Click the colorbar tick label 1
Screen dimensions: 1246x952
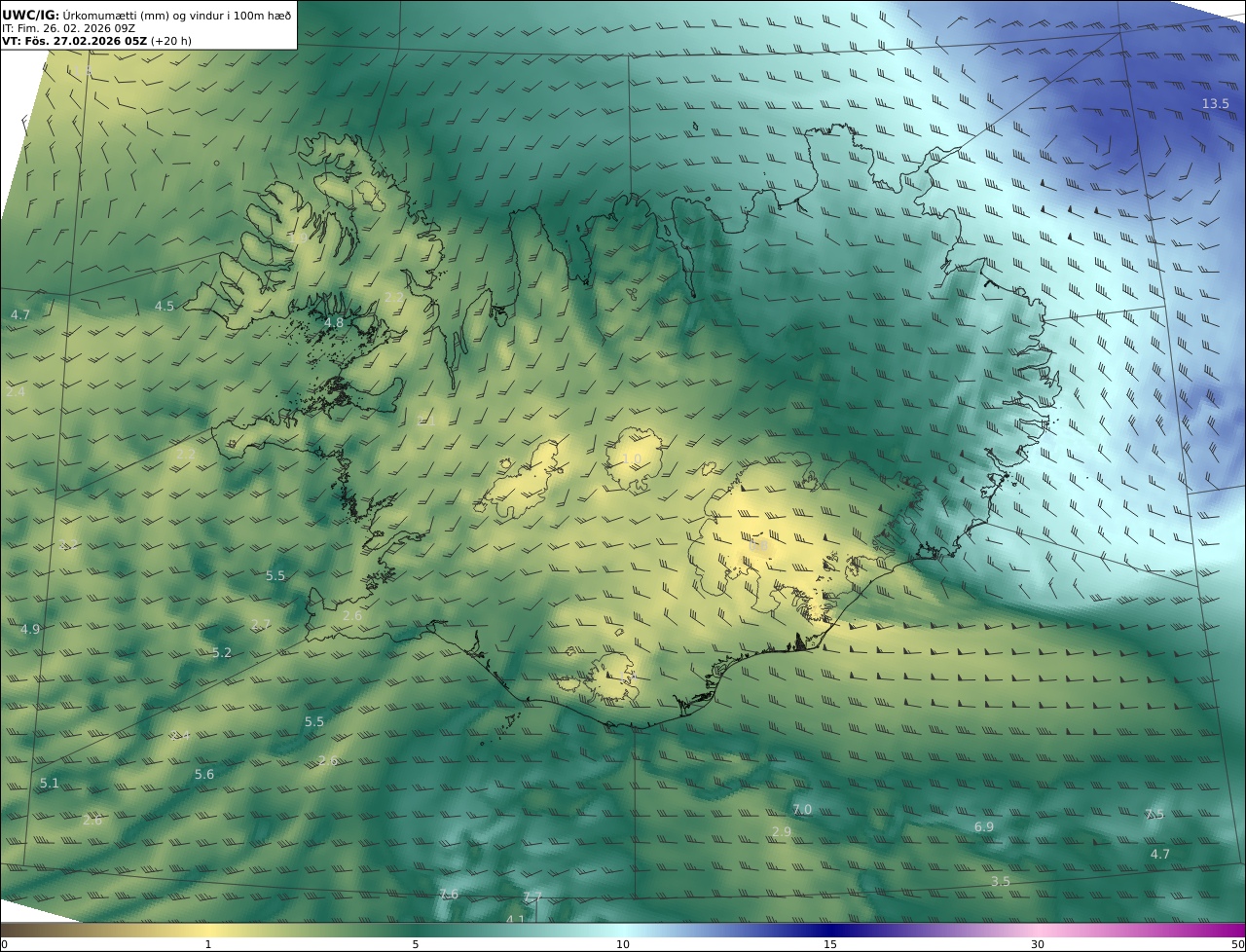coord(208,944)
